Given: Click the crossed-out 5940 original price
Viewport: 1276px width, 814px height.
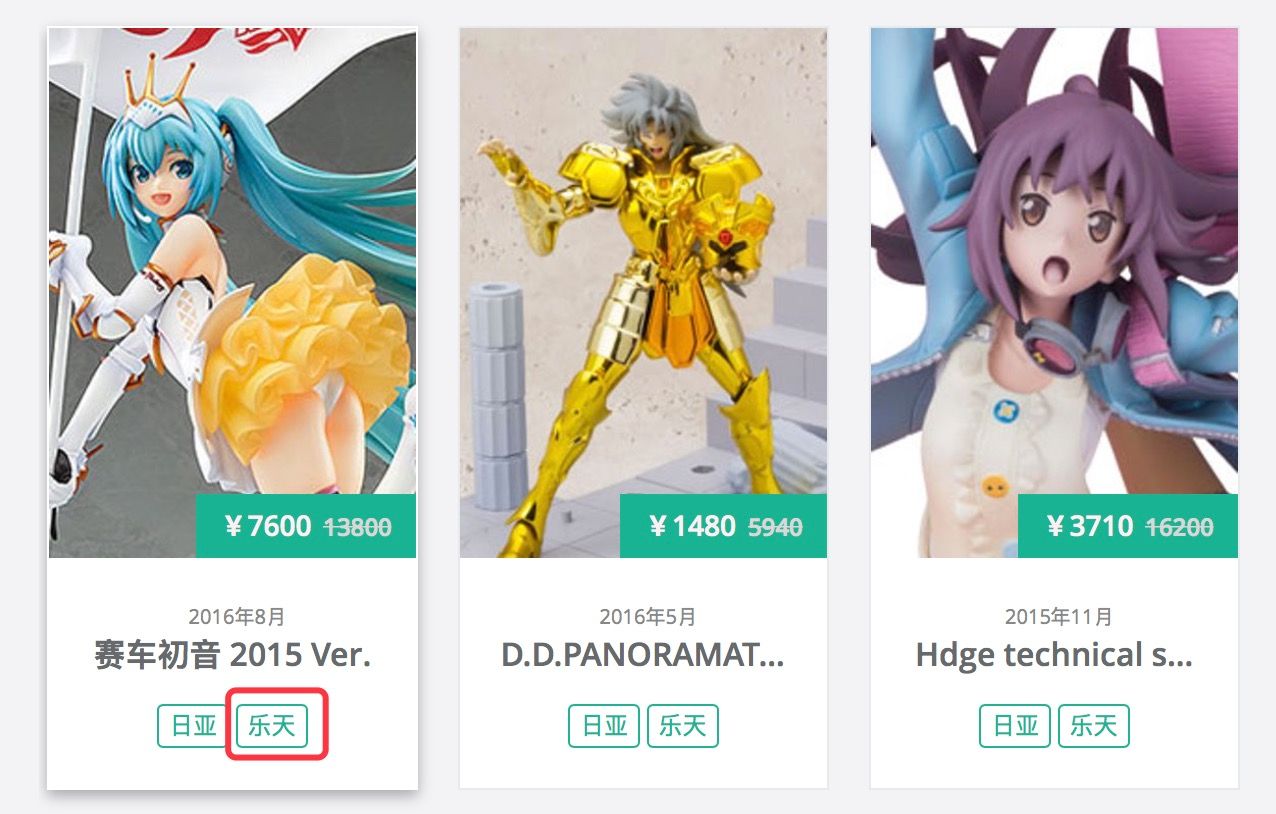Looking at the screenshot, I should pyautogui.click(x=776, y=527).
